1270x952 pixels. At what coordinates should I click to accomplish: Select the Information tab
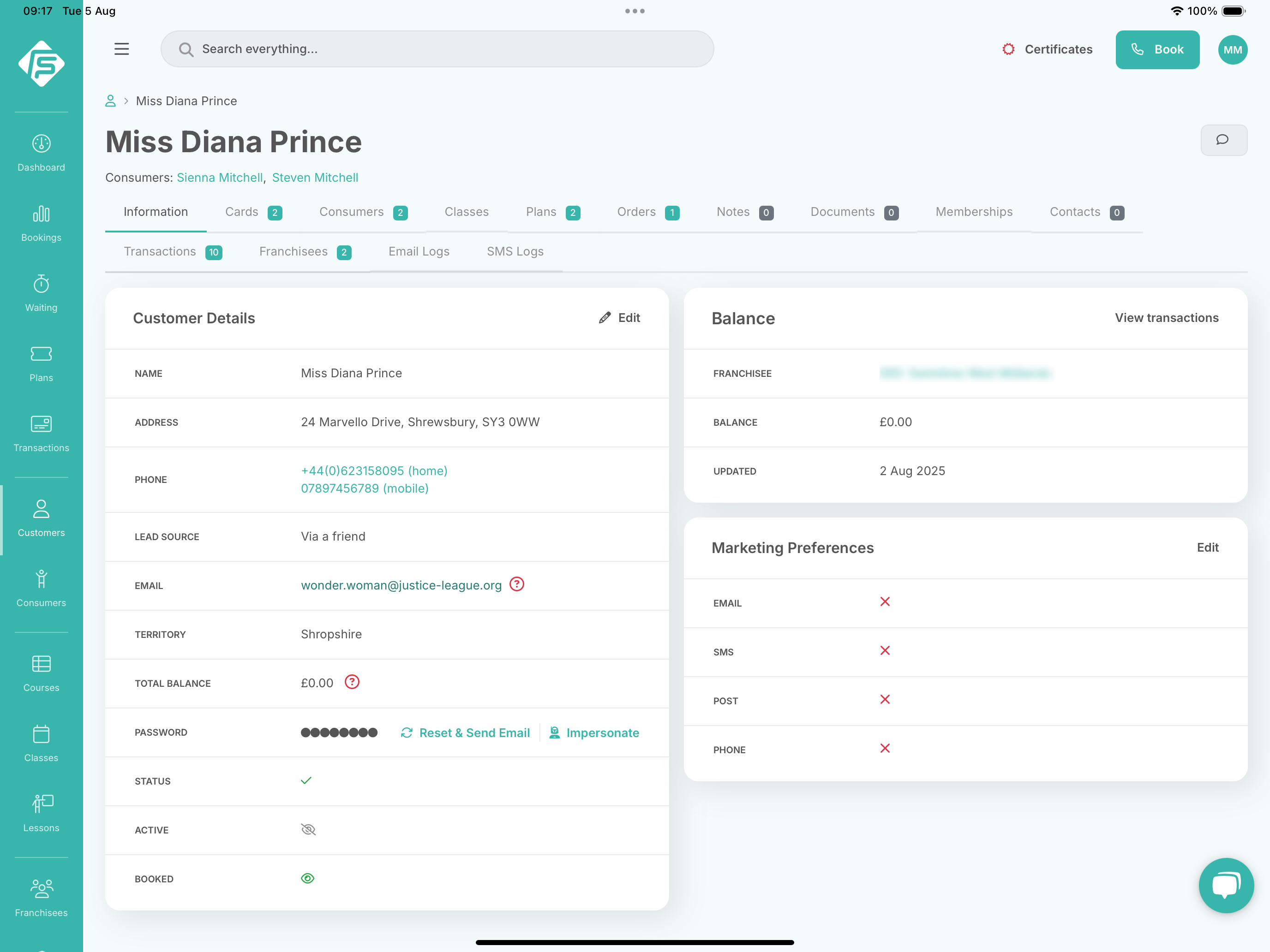click(x=156, y=212)
